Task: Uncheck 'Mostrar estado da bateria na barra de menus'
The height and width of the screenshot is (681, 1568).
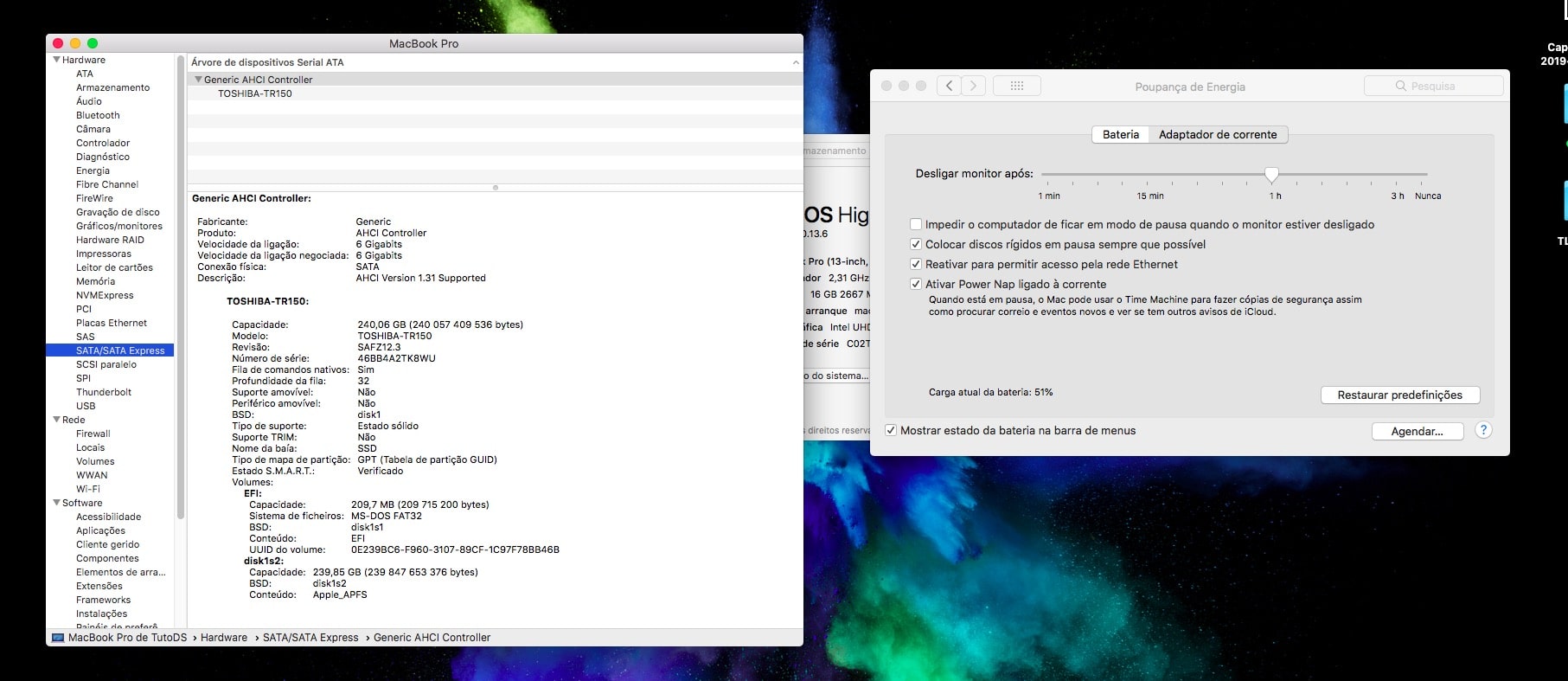Action: (x=891, y=430)
